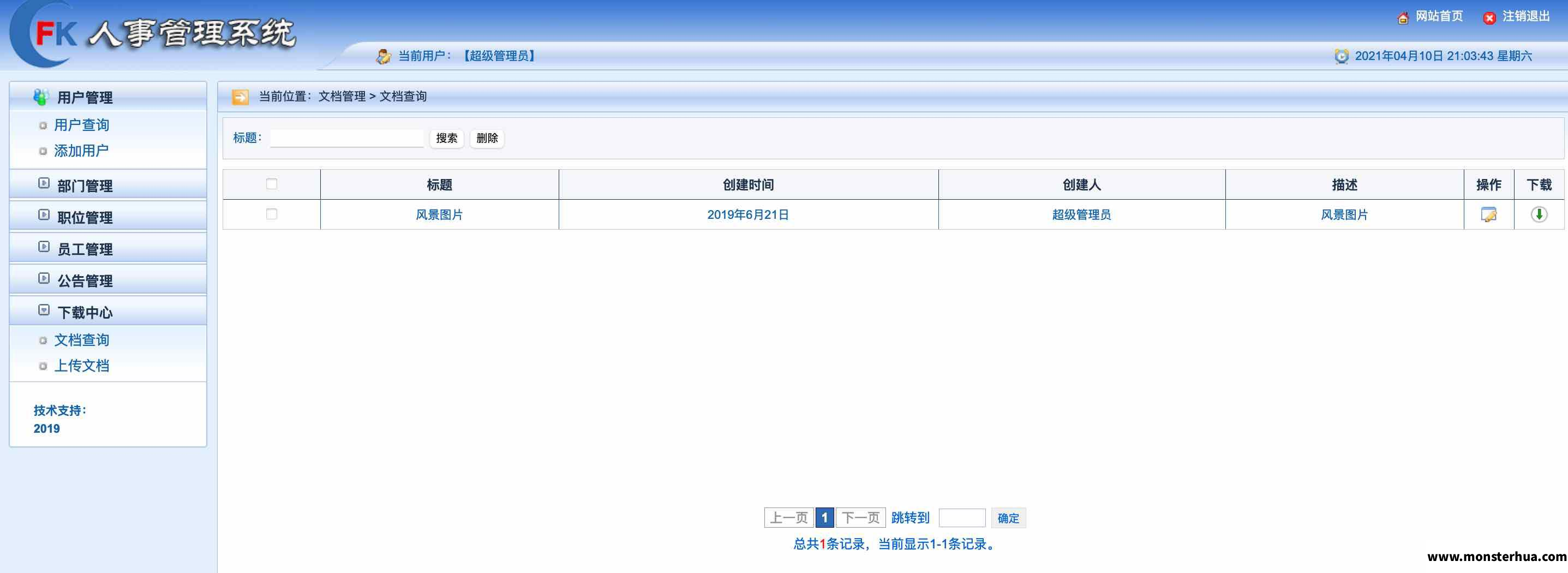
Task: Click the 描述 column header
Action: pyautogui.click(x=1344, y=184)
